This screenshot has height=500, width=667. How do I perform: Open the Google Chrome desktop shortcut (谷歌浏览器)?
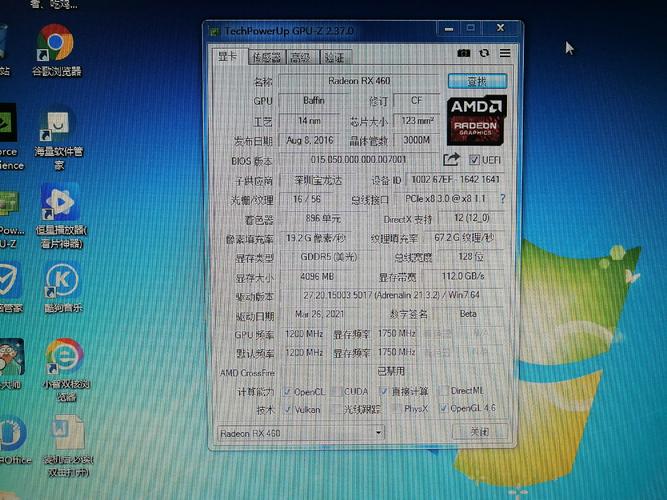point(54,44)
